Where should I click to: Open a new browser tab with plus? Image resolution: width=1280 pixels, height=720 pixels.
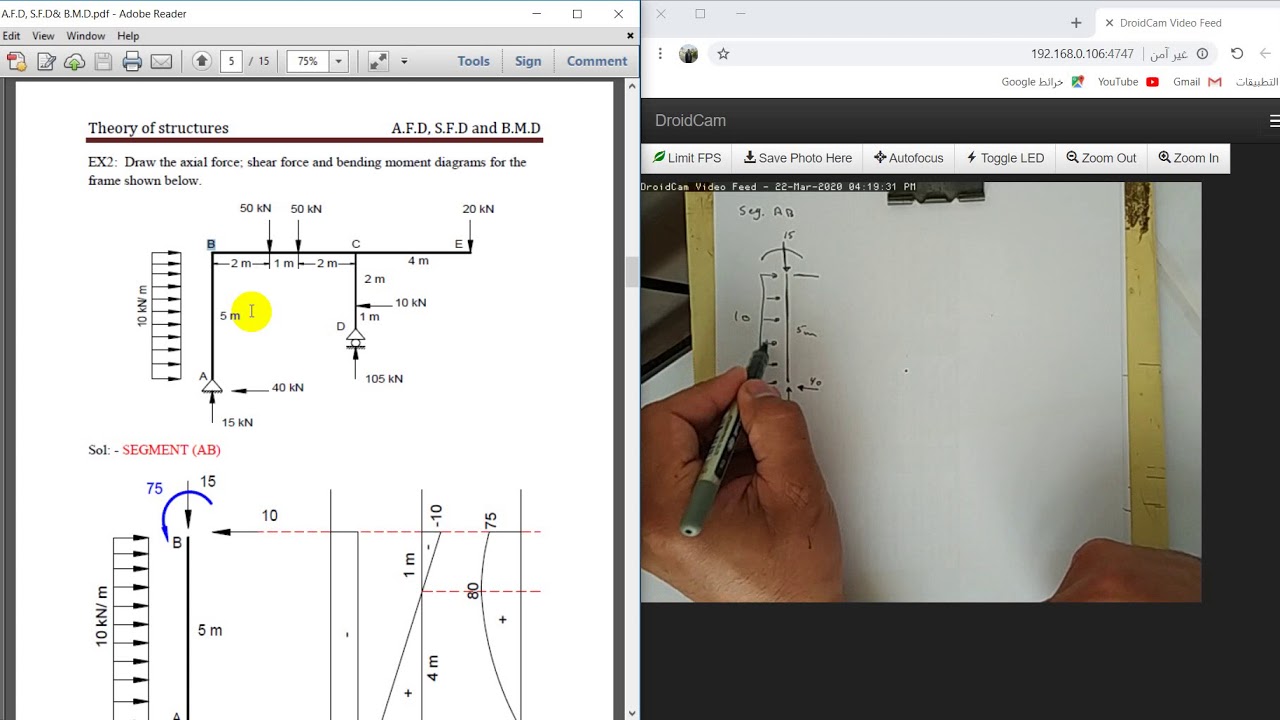point(1076,23)
